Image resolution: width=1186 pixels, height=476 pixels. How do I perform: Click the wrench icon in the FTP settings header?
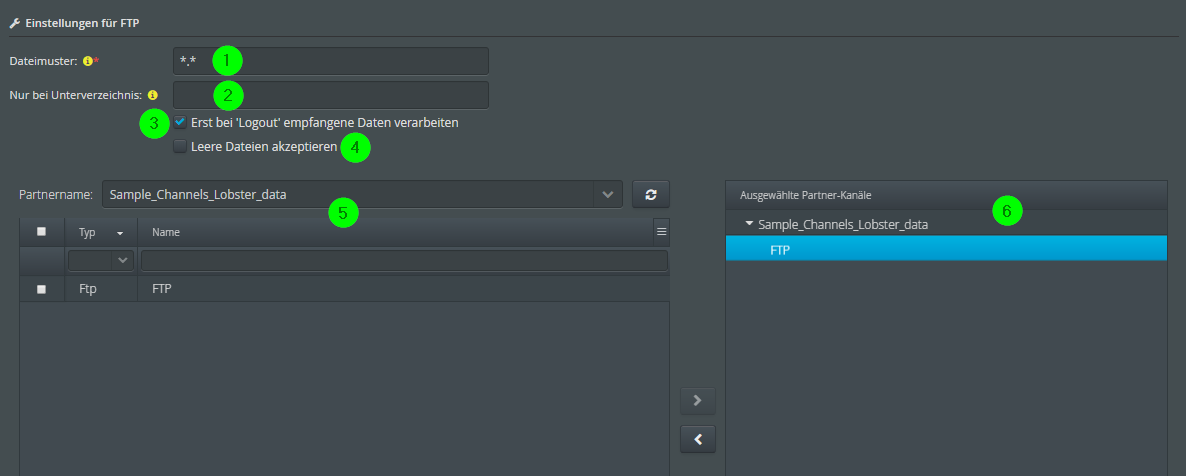tap(14, 23)
